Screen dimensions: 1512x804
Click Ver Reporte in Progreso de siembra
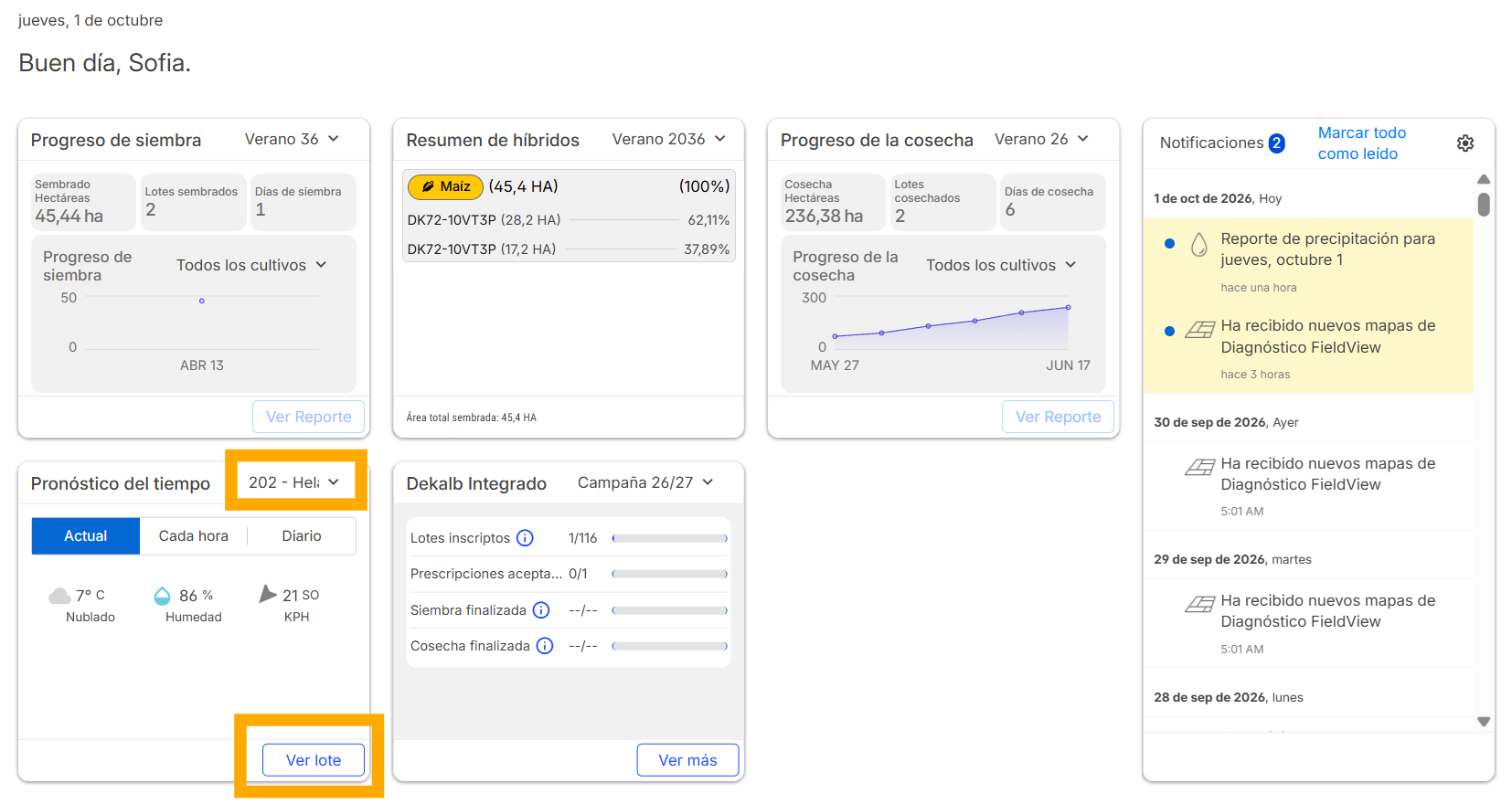[309, 417]
